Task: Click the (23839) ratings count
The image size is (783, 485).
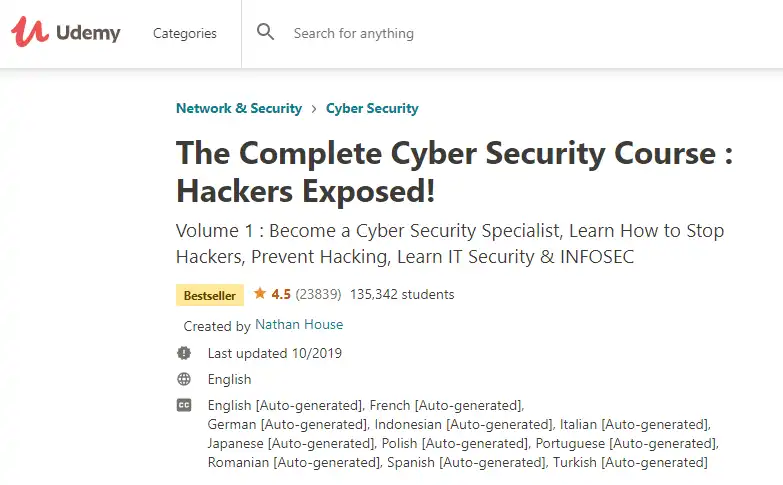Action: [x=319, y=294]
